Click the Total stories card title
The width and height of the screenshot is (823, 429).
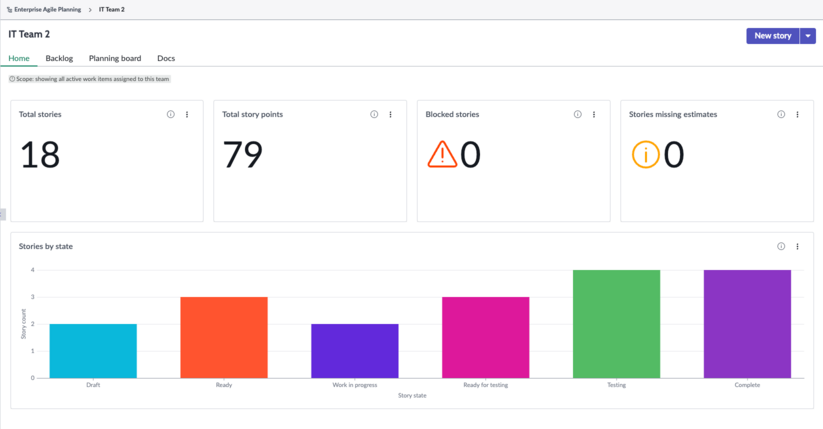[40, 114]
